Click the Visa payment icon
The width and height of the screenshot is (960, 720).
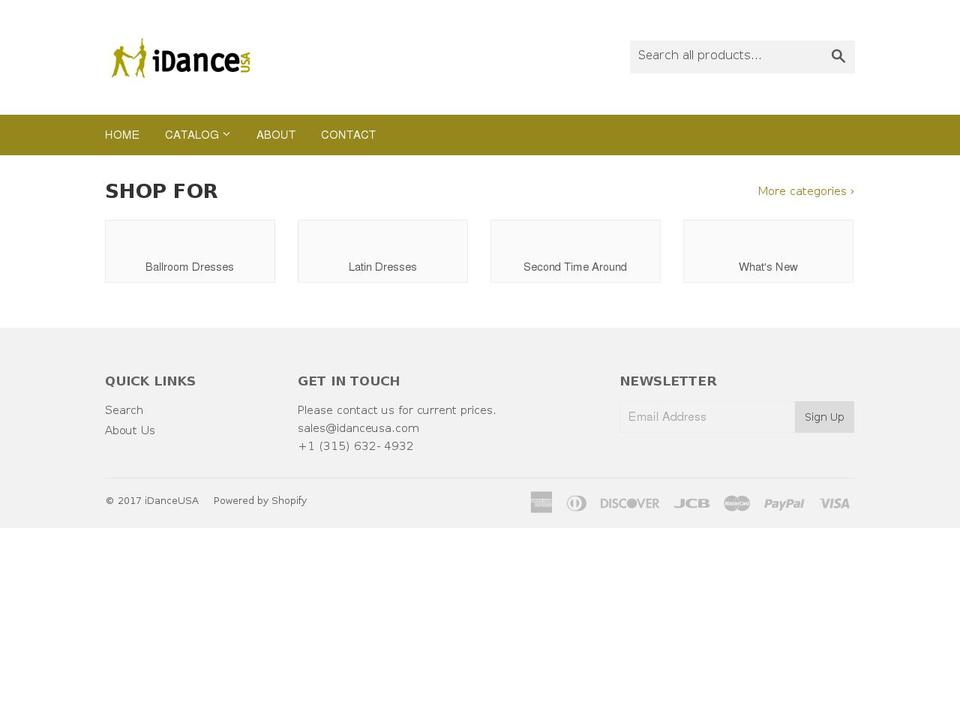click(834, 503)
